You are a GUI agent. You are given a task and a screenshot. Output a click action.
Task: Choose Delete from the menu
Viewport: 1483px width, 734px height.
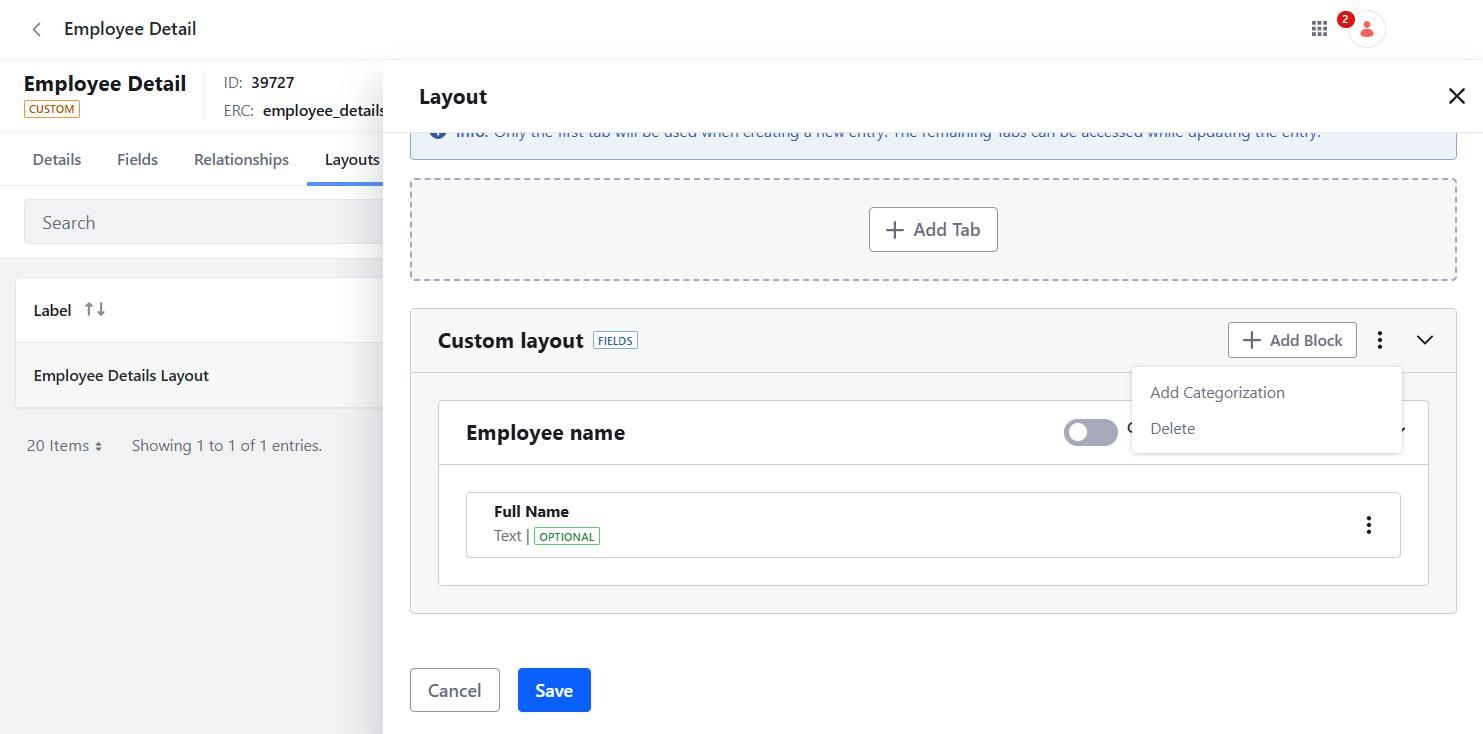1172,428
